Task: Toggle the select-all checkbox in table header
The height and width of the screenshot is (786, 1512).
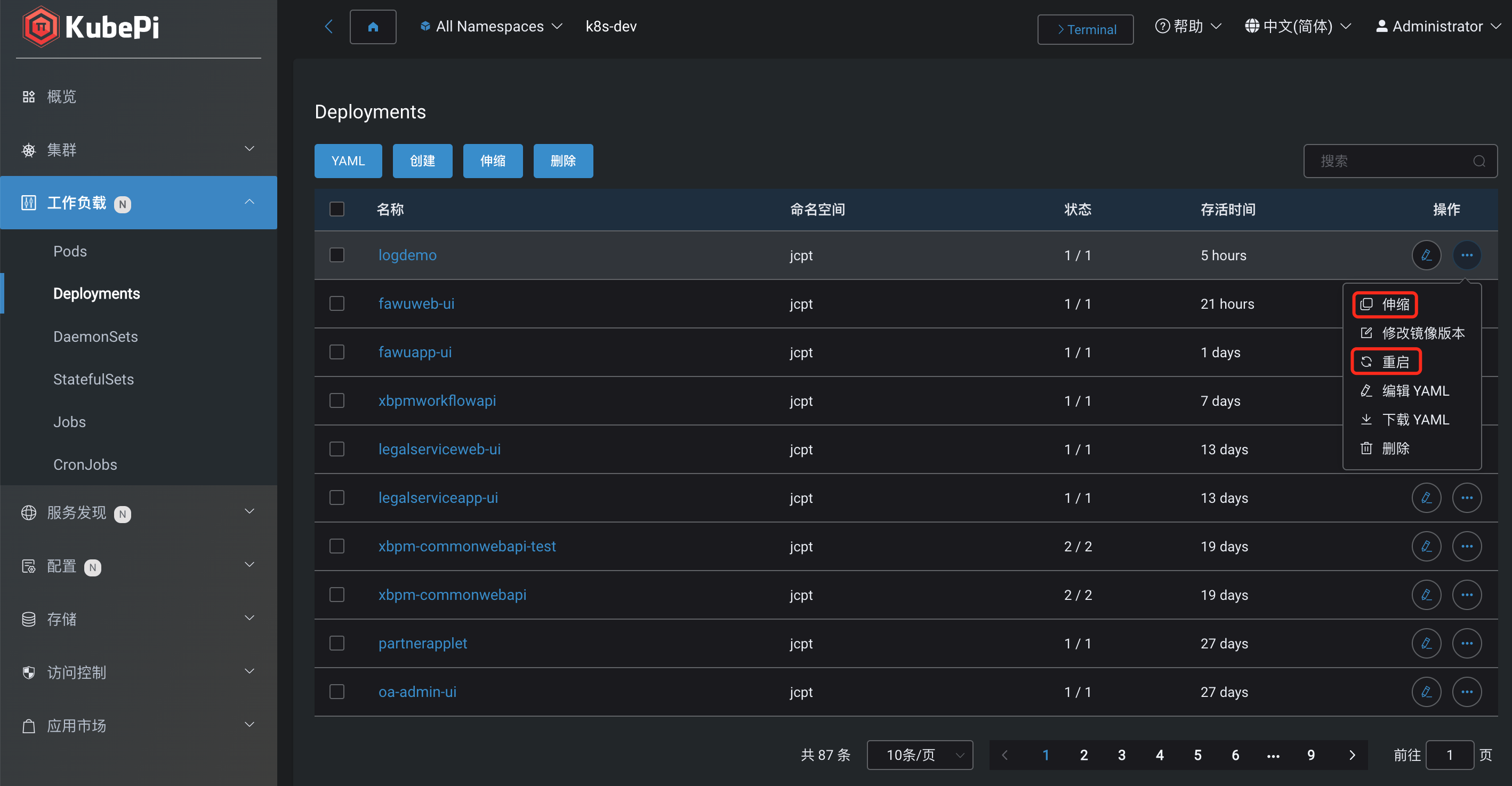Action: 337,209
